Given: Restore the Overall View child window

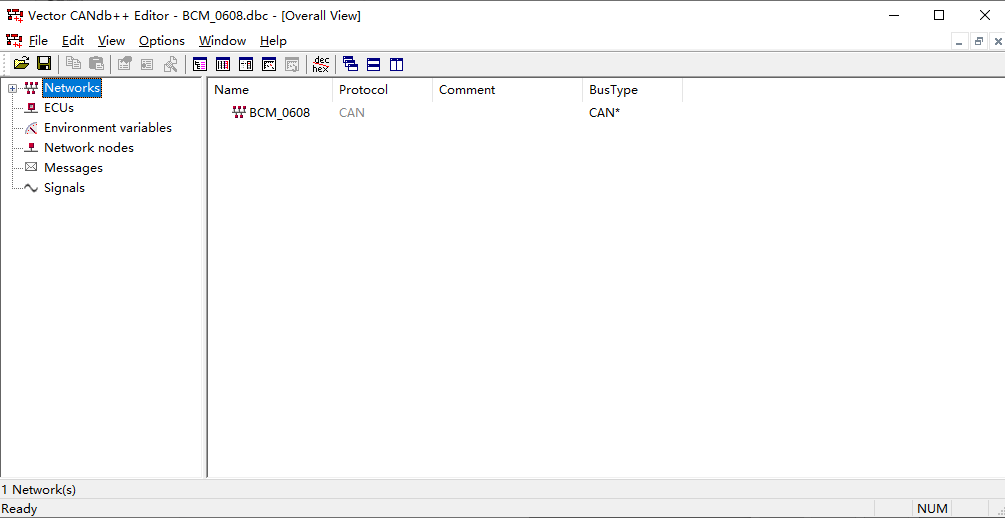Looking at the screenshot, I should click(x=979, y=42).
